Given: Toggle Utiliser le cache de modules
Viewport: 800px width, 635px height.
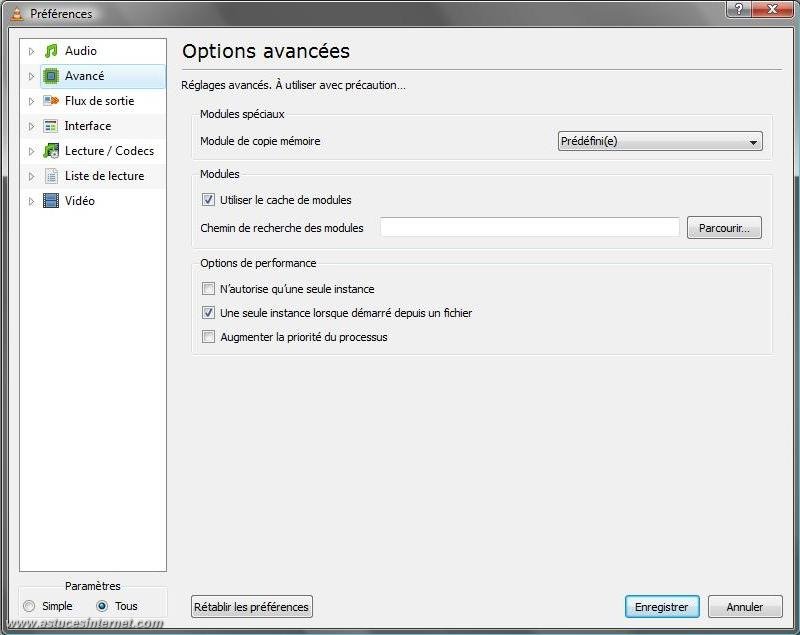Looking at the screenshot, I should (208, 199).
